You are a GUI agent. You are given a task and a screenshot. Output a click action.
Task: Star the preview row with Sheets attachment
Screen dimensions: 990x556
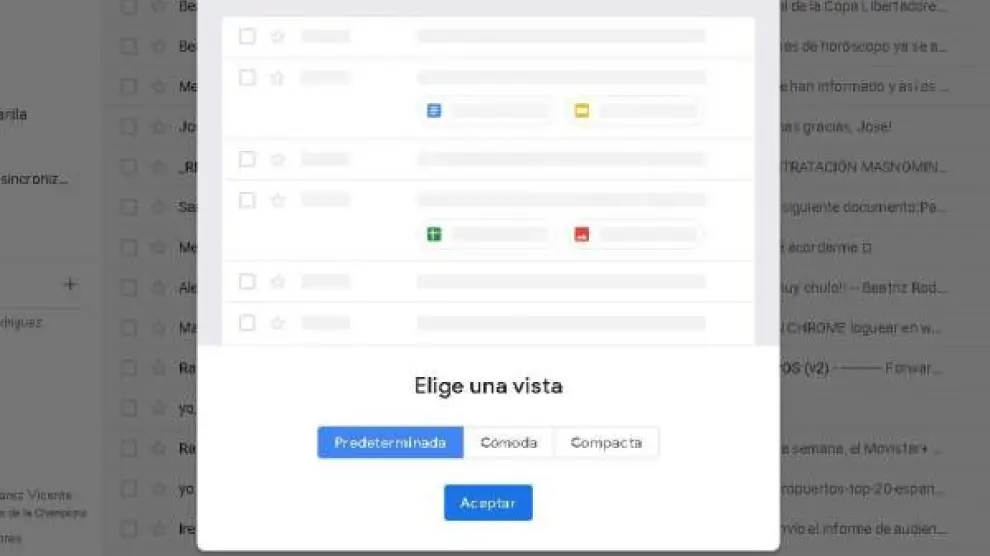coord(277,201)
